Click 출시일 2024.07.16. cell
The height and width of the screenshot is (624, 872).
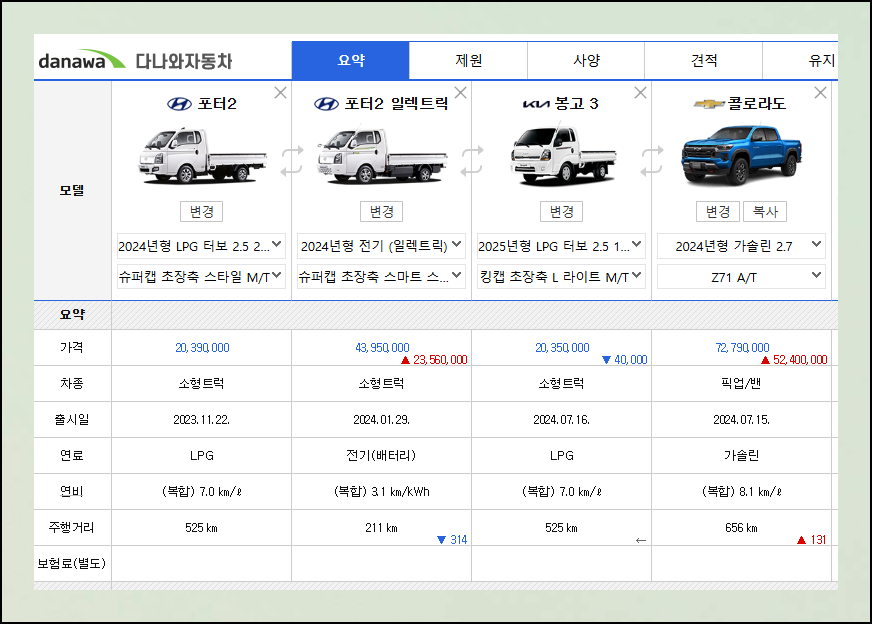(x=562, y=419)
